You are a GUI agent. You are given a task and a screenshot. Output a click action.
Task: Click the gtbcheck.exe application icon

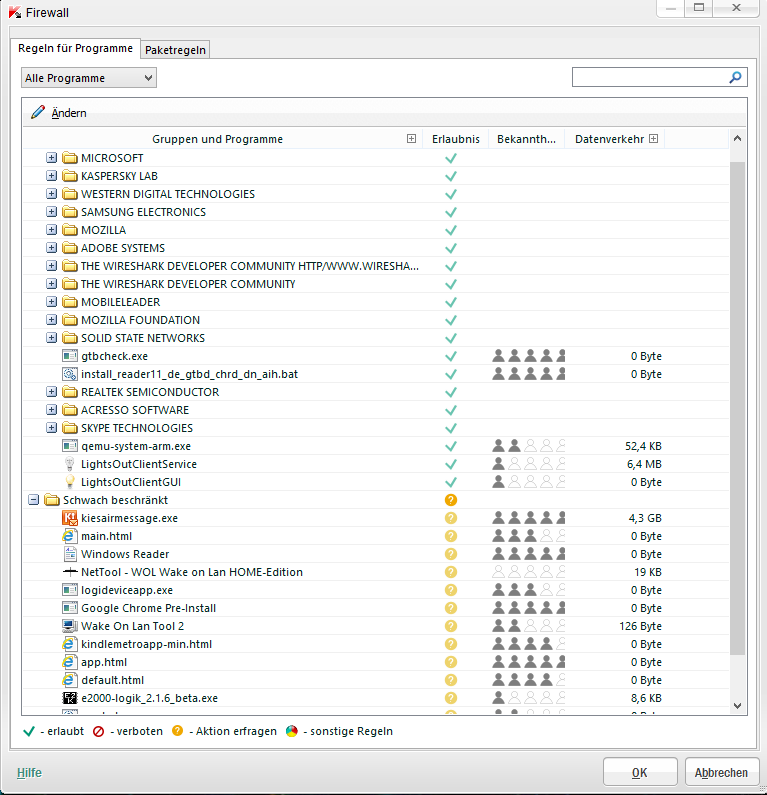[x=69, y=356]
